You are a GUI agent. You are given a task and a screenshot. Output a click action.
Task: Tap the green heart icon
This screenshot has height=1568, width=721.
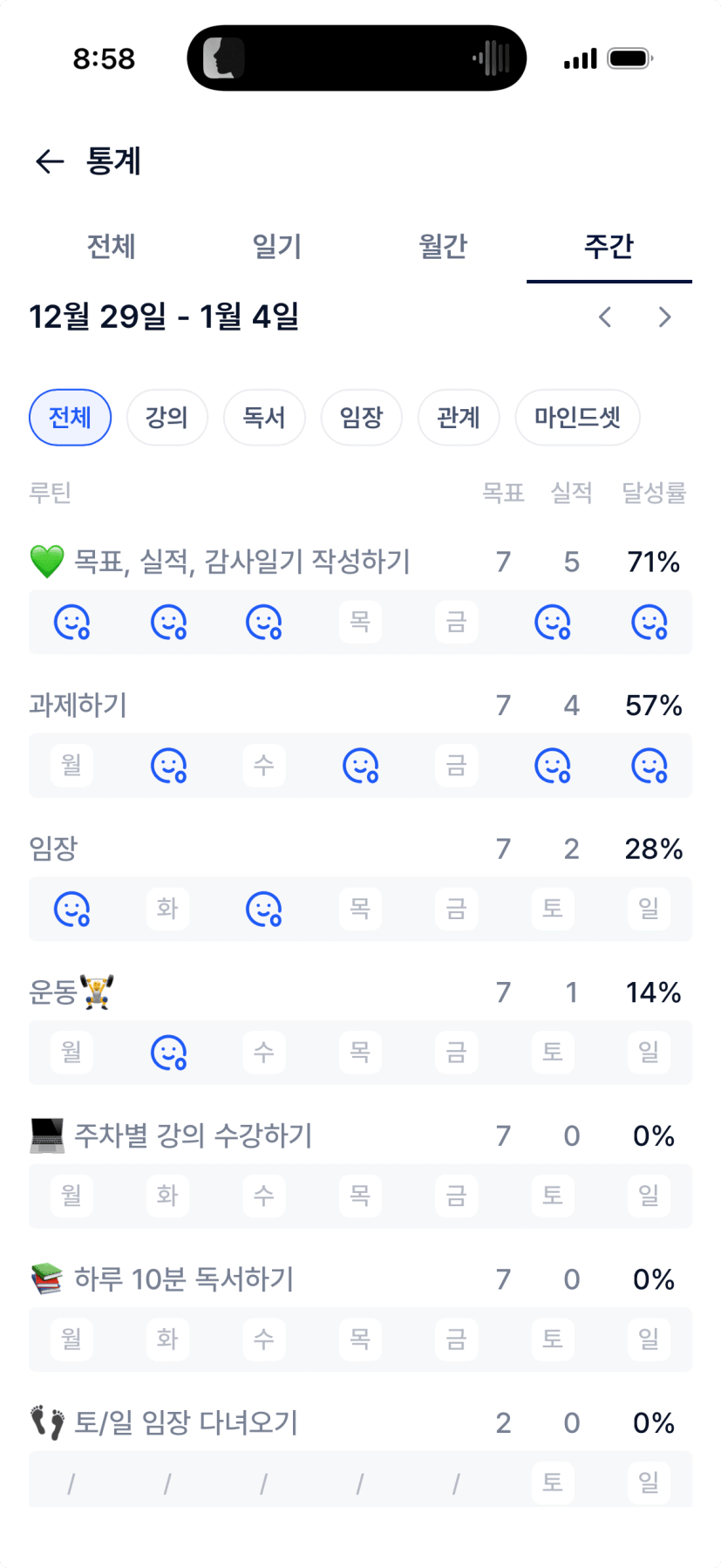pos(47,562)
